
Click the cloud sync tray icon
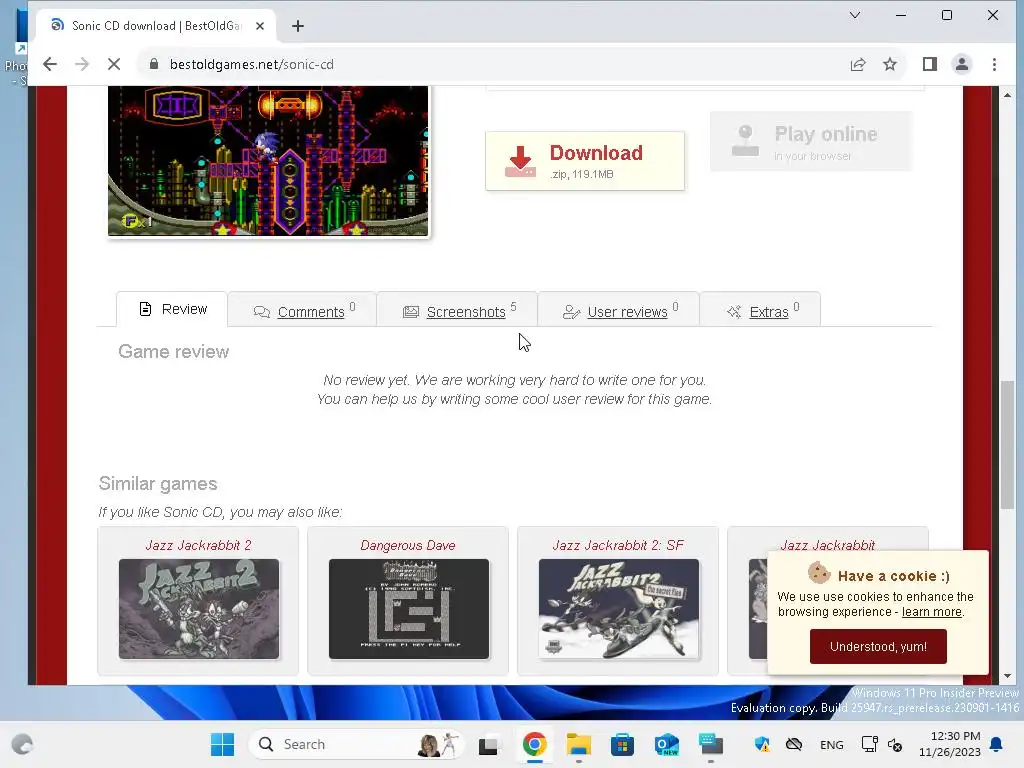793,744
